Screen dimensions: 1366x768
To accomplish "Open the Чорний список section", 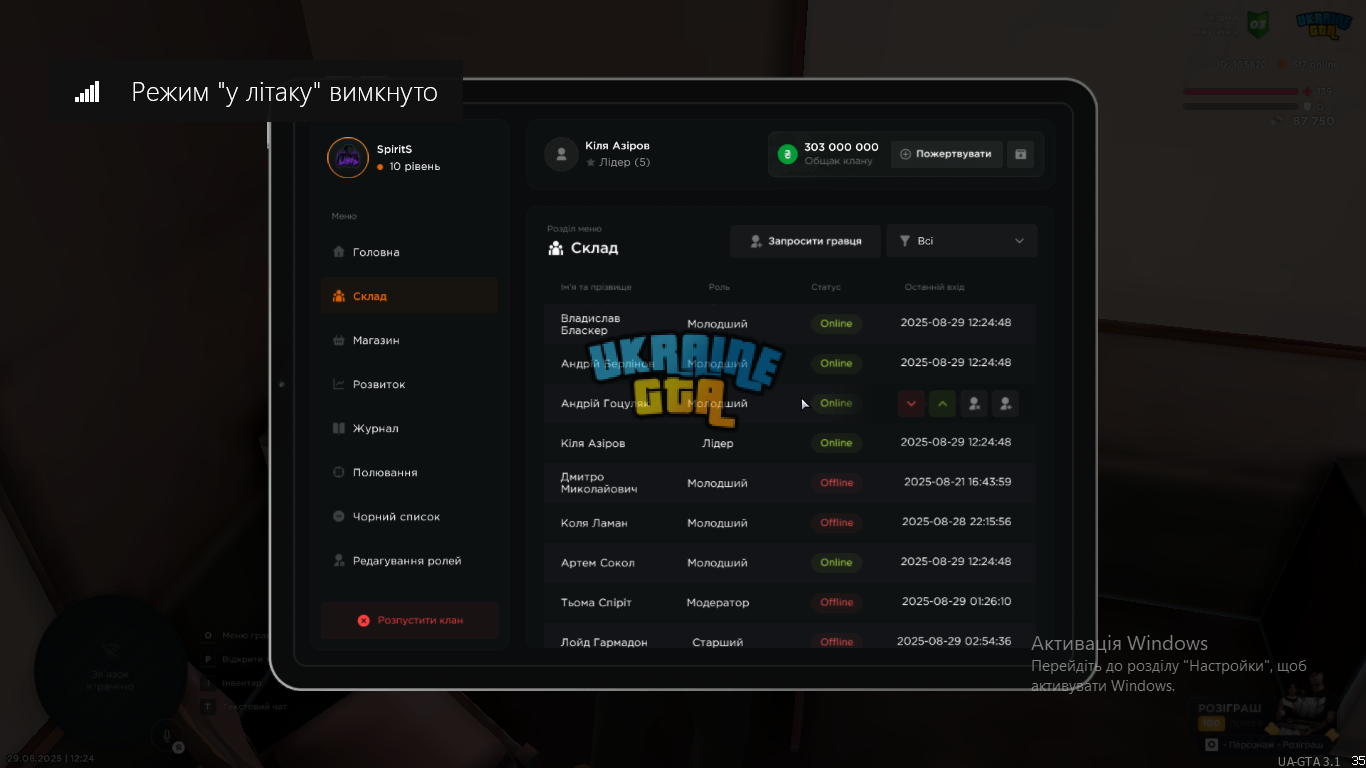I will pyautogui.click(x=409, y=517).
